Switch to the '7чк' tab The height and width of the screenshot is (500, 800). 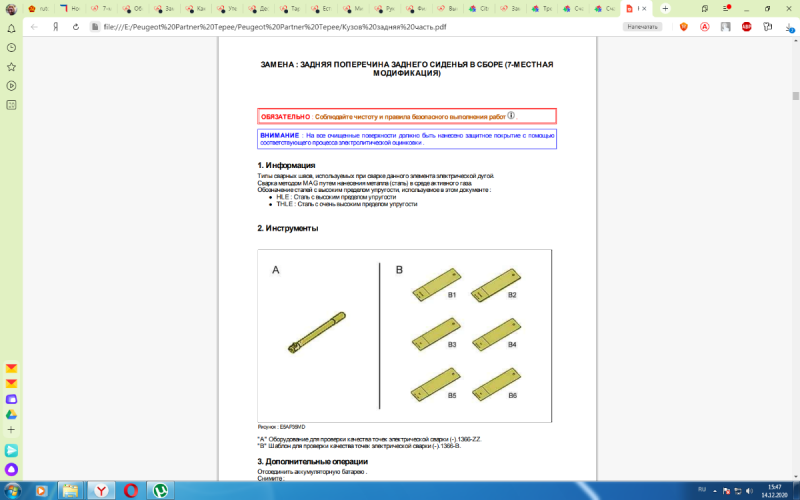[x=102, y=9]
